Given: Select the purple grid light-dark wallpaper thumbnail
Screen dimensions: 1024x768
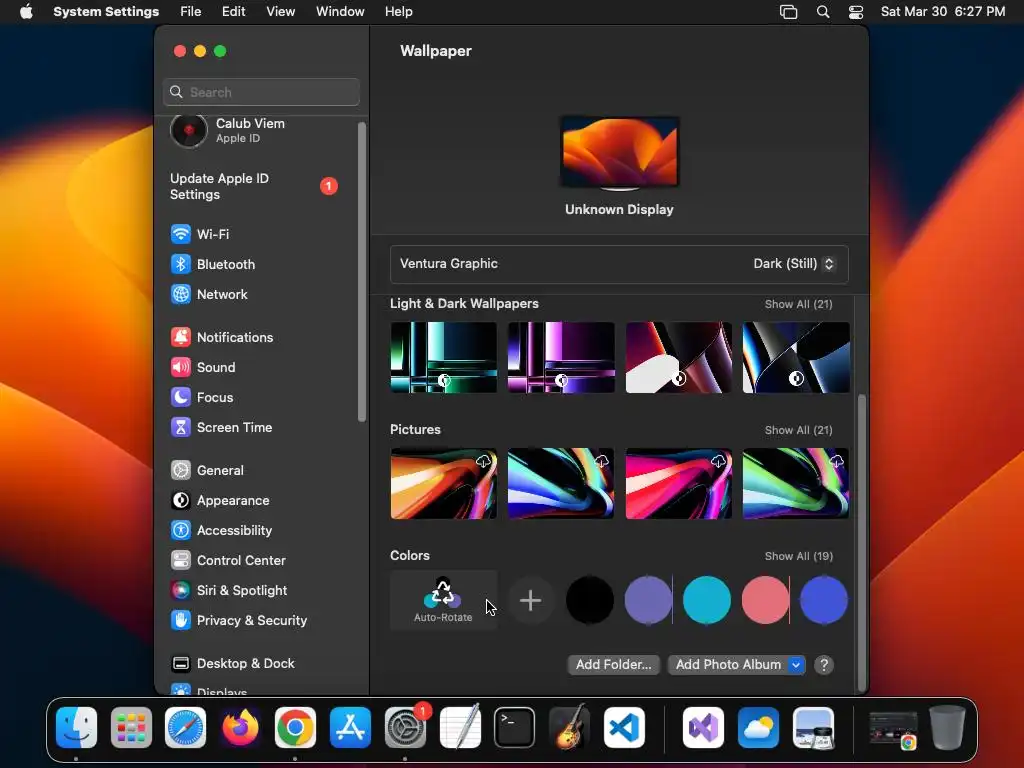Looking at the screenshot, I should pos(561,357).
